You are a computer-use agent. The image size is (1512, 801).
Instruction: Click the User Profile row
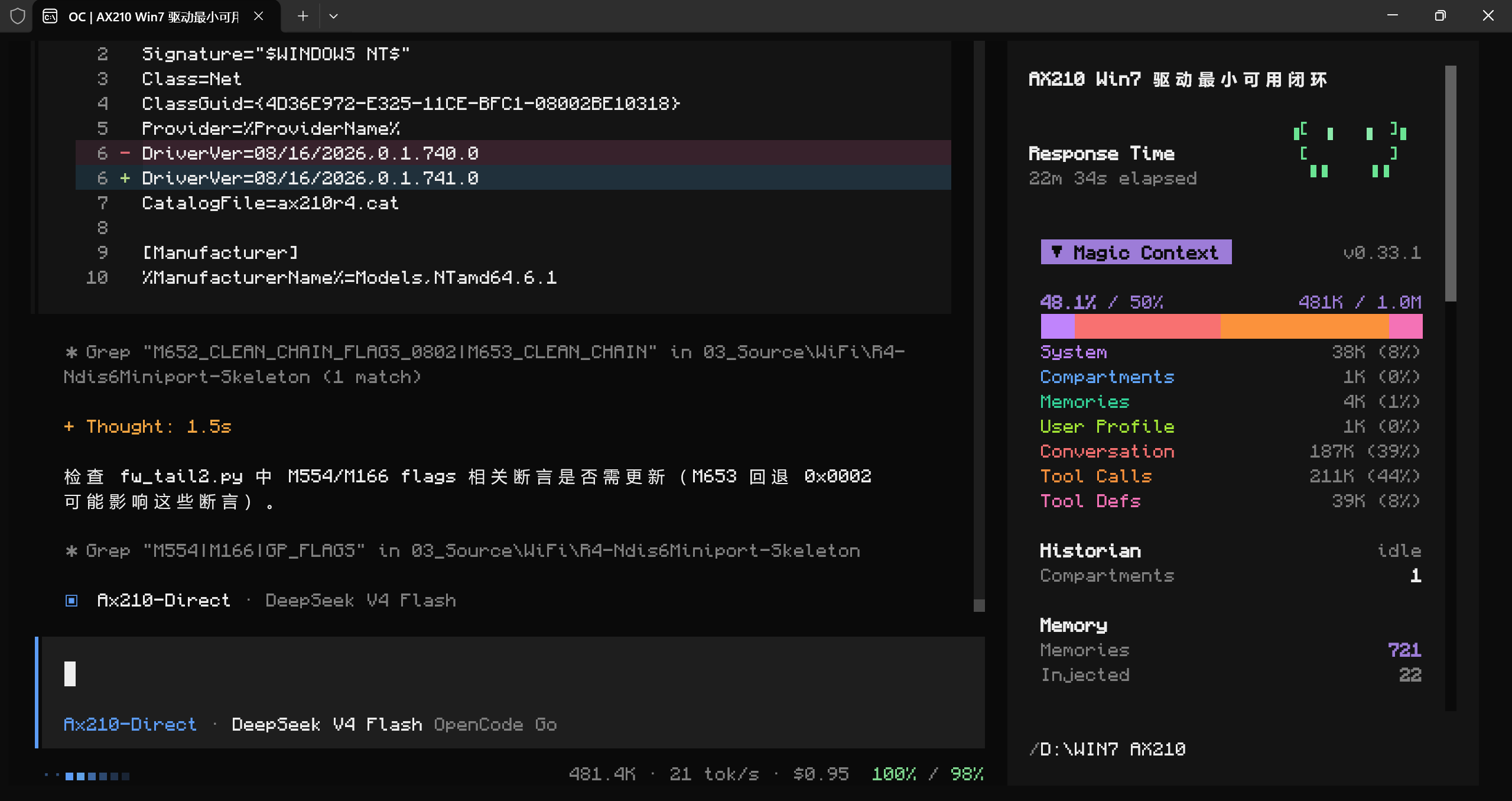pyautogui.click(x=1230, y=426)
